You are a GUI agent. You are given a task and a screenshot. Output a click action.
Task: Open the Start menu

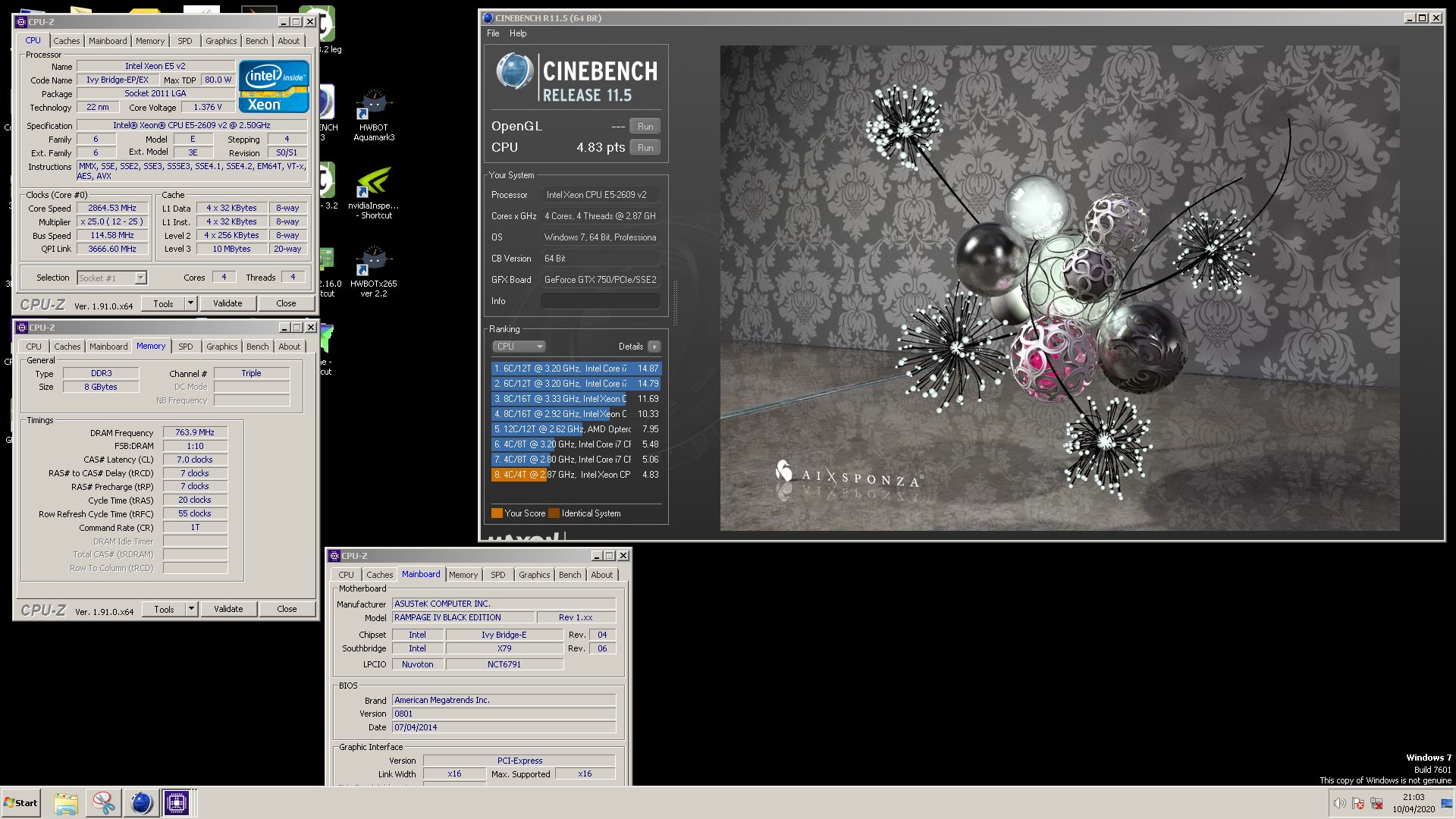click(20, 803)
